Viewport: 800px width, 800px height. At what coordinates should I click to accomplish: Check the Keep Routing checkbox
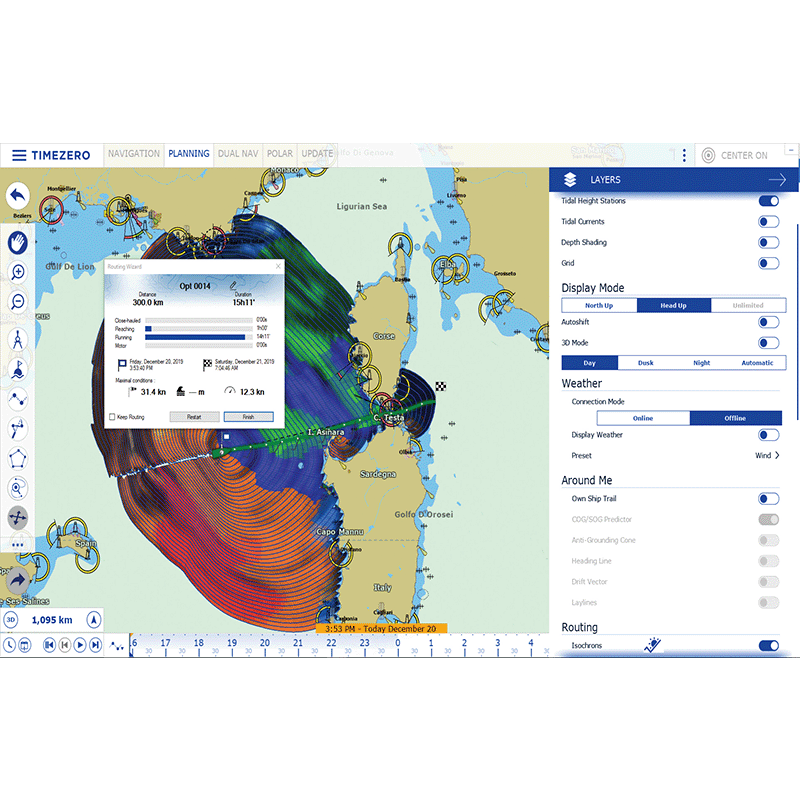click(112, 417)
